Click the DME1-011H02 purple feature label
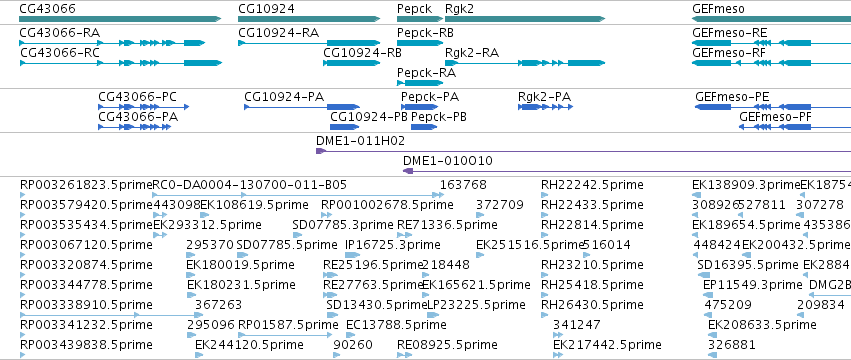 pos(360,141)
